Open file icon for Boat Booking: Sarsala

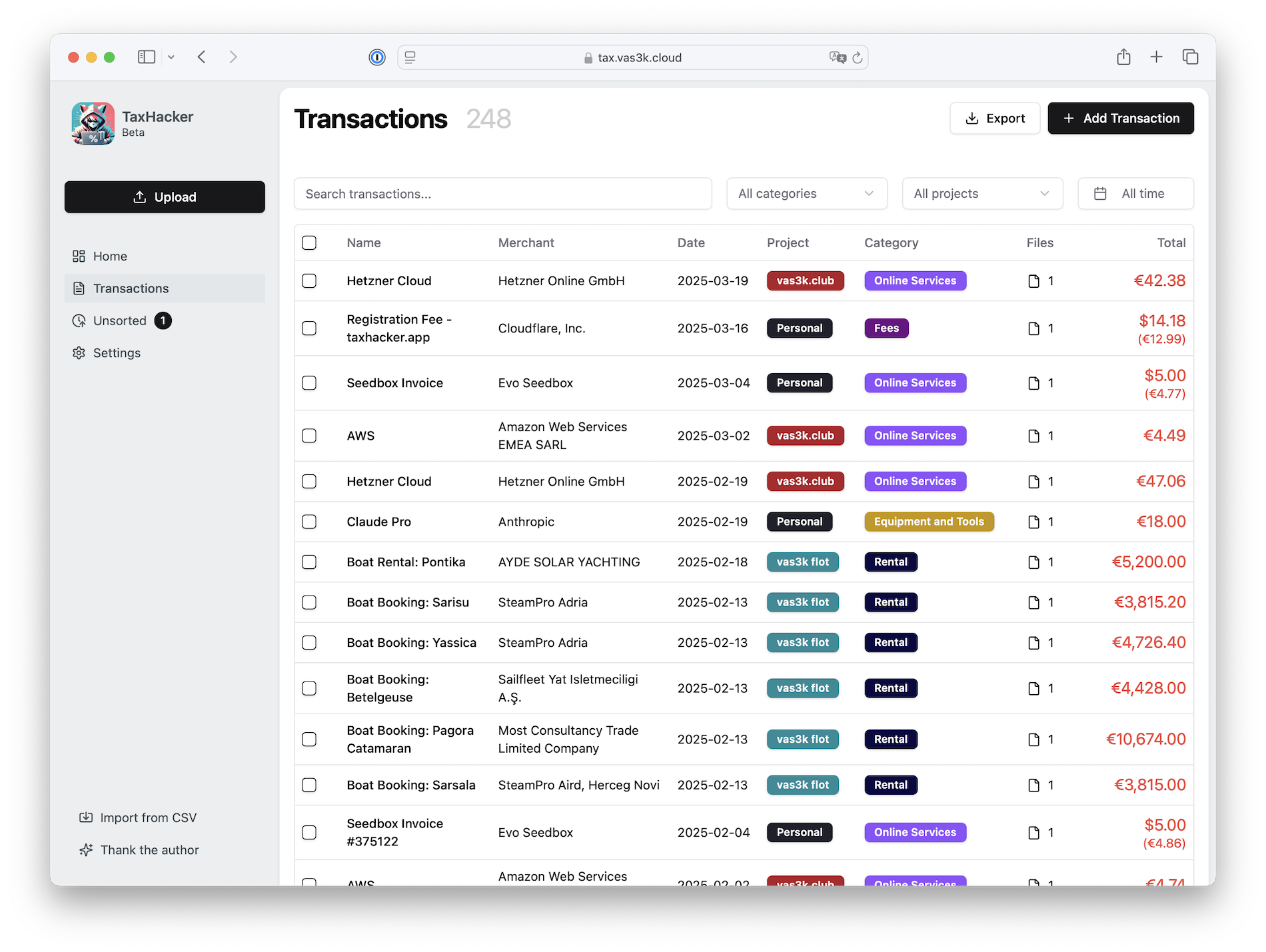(x=1034, y=785)
